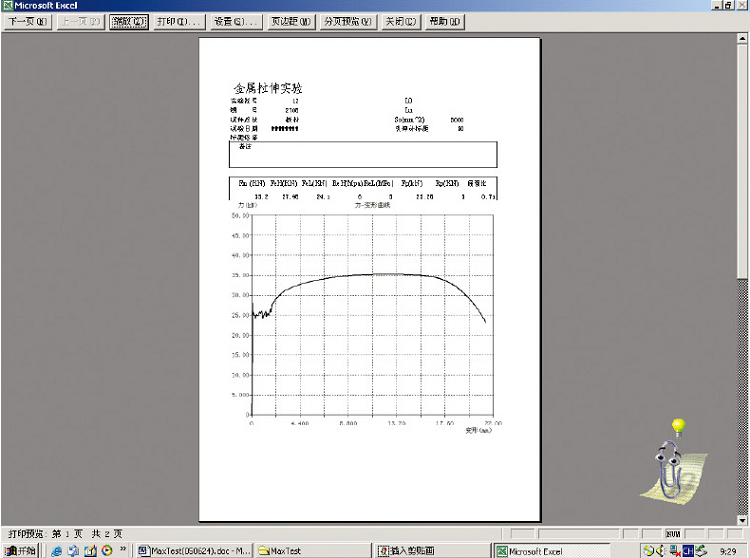Click the last tray icon before clock

pos(702,551)
